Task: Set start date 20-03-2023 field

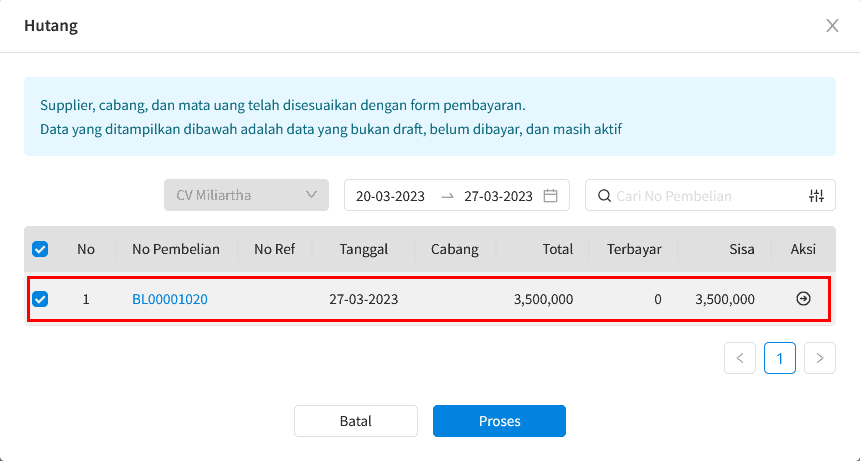Action: pyautogui.click(x=390, y=196)
